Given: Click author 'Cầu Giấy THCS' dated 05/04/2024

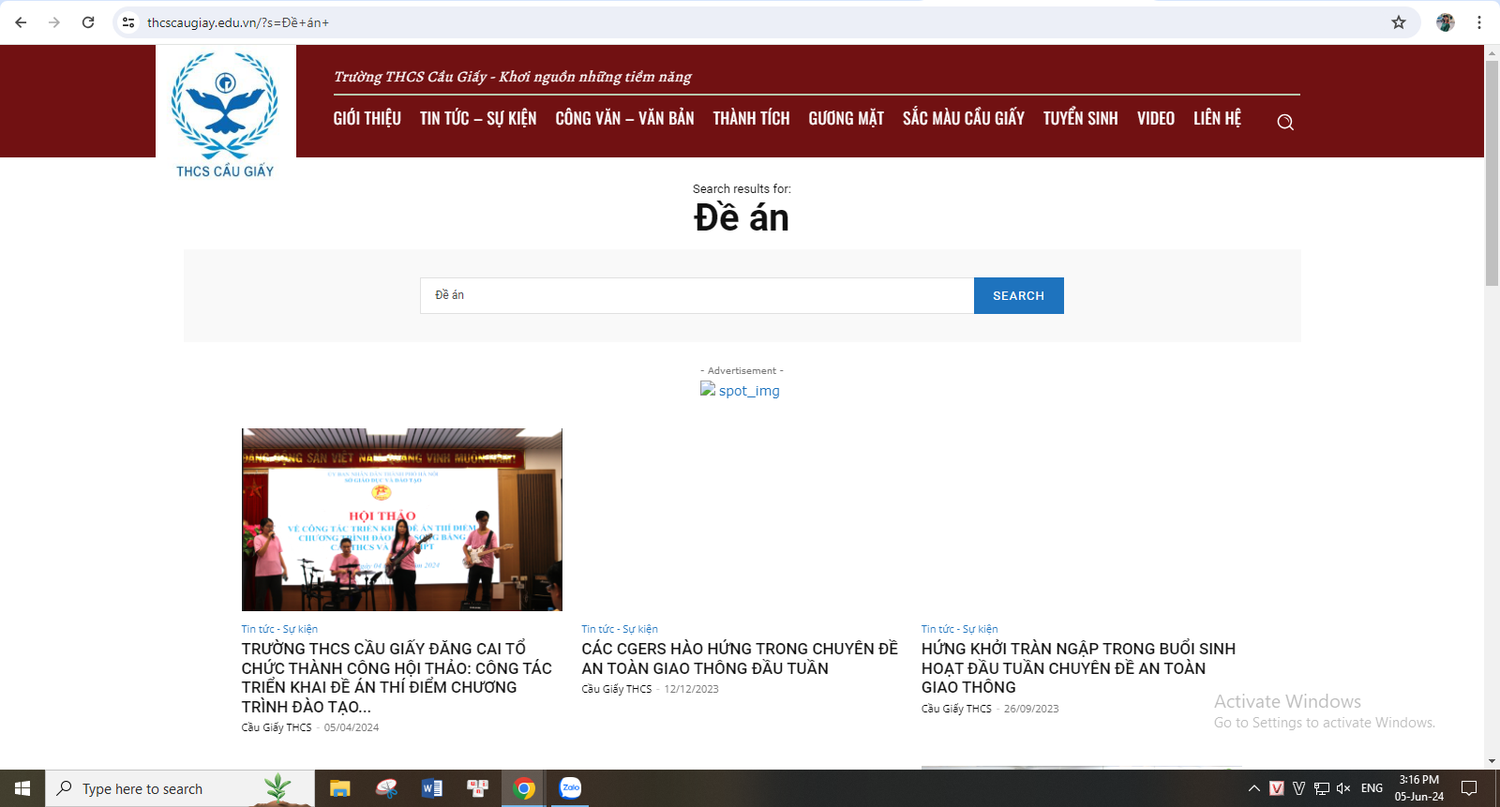Looking at the screenshot, I should (x=277, y=727).
